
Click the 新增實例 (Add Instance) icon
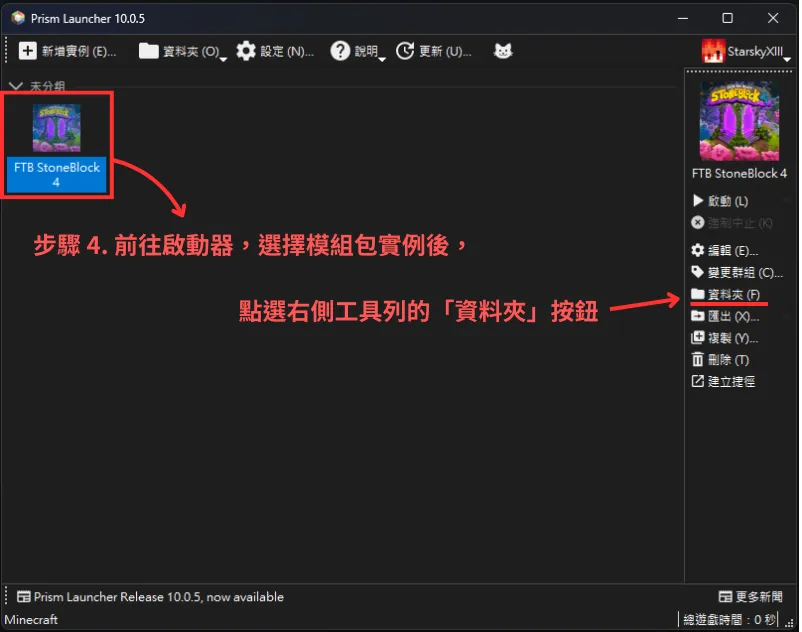pos(28,51)
